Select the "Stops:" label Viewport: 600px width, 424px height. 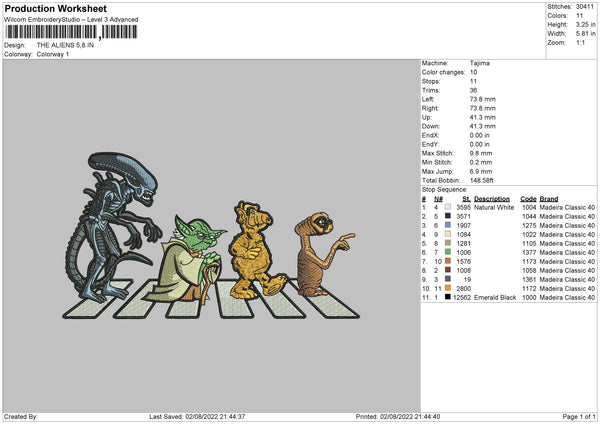431,81
